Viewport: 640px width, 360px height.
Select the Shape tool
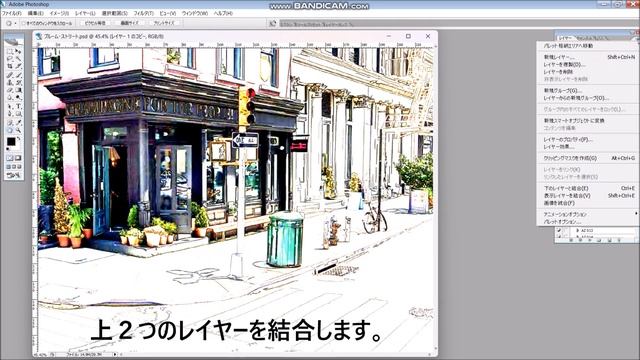coord(18,114)
